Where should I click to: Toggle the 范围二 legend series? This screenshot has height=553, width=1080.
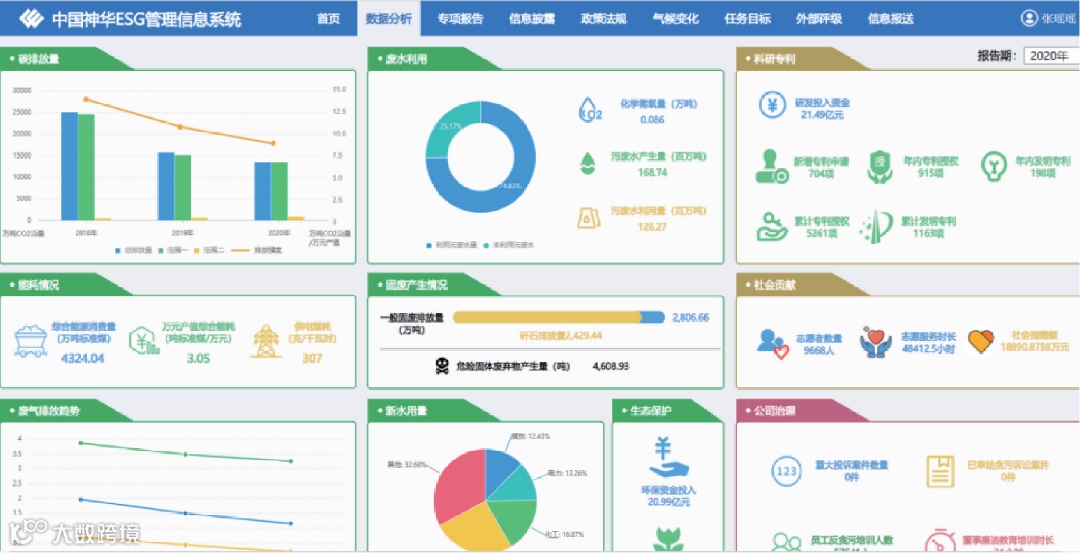[209, 249]
